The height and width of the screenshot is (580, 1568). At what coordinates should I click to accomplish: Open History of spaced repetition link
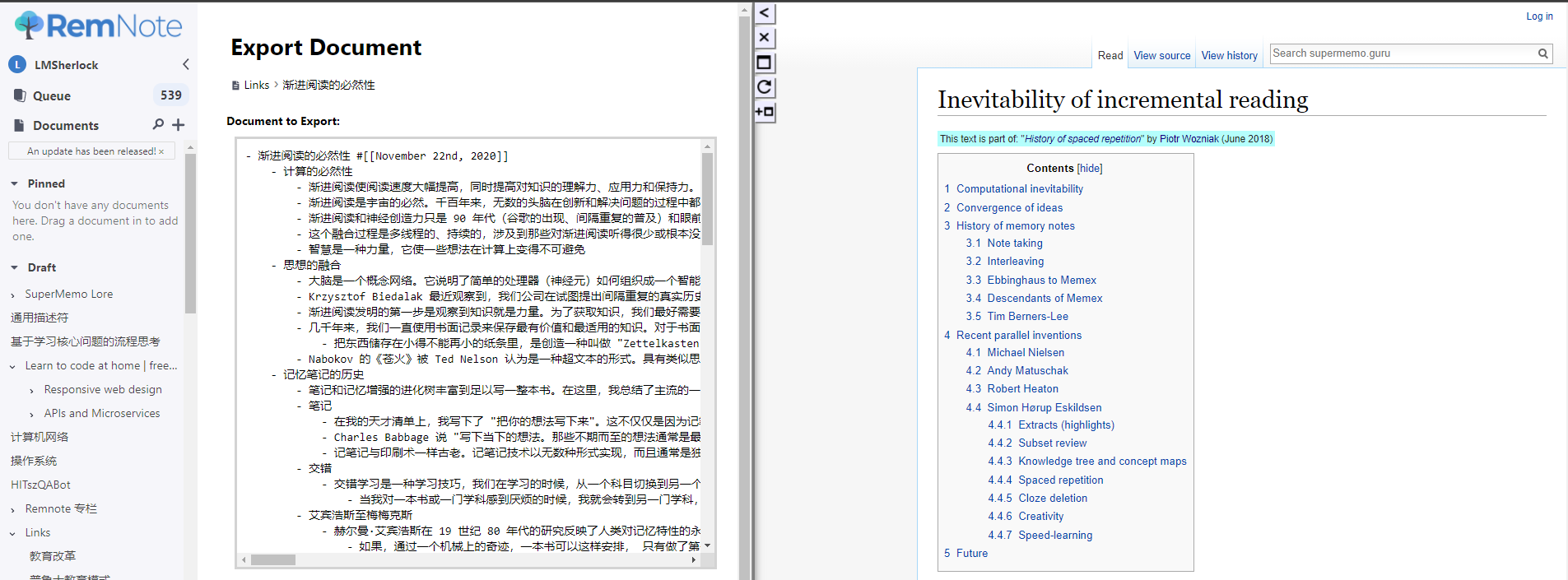tap(1082, 139)
